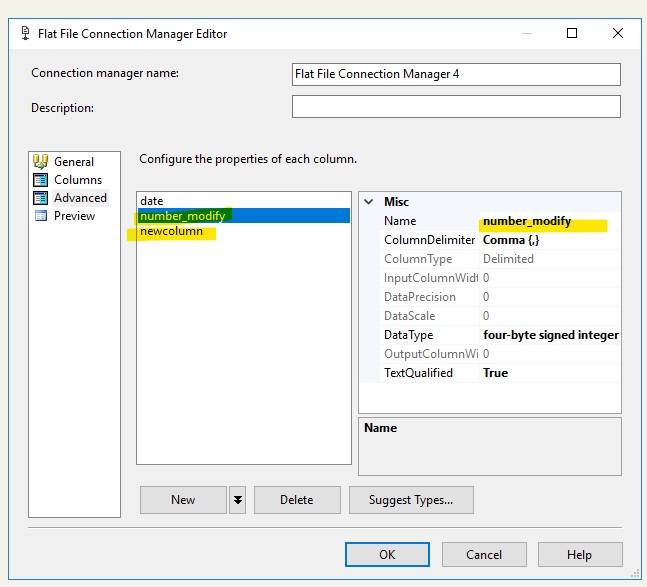This screenshot has width=647, height=587.
Task: Select the newcolumn column
Action: [x=244, y=231]
